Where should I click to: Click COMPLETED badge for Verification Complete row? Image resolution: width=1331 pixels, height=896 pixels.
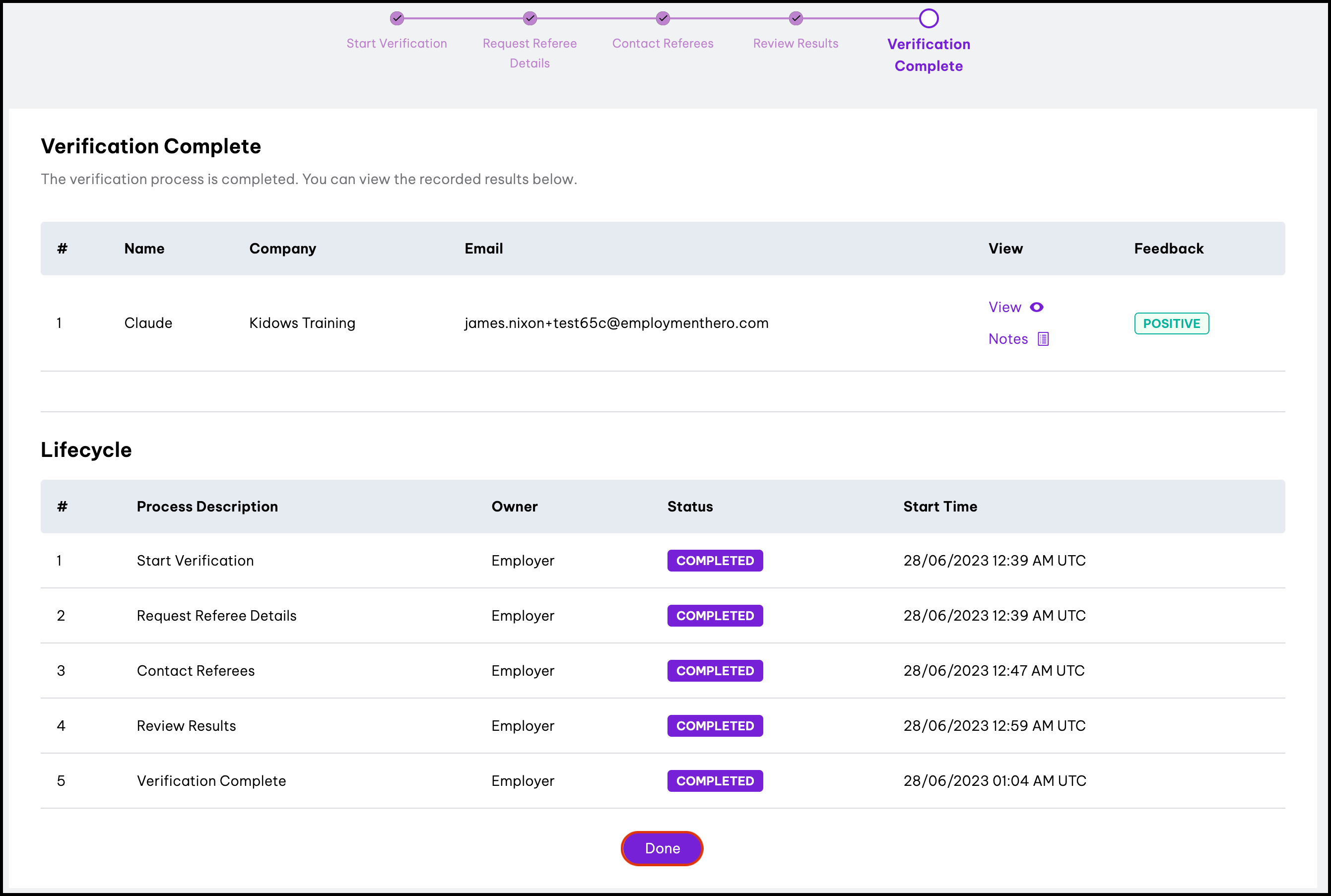point(715,781)
